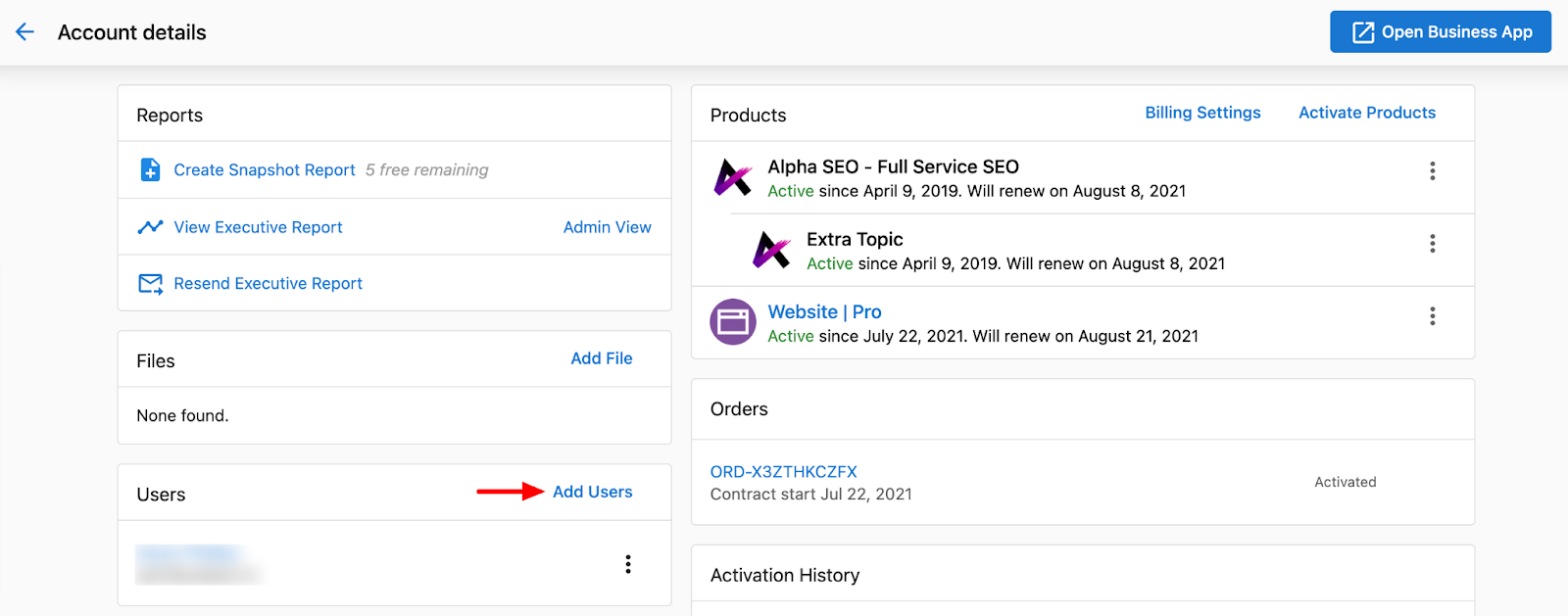Click the Executive Report chart icon
Image resolution: width=1568 pixels, height=616 pixels.
[150, 227]
